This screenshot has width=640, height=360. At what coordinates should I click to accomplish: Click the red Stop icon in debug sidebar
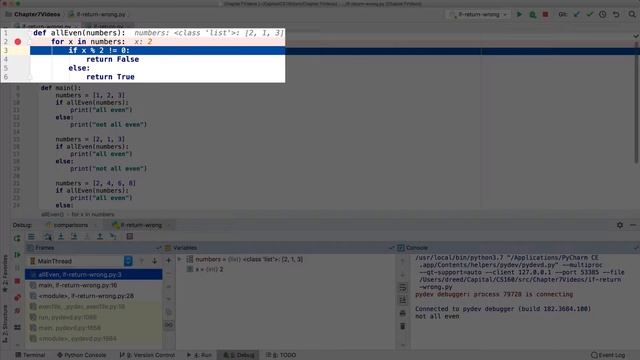[17, 281]
